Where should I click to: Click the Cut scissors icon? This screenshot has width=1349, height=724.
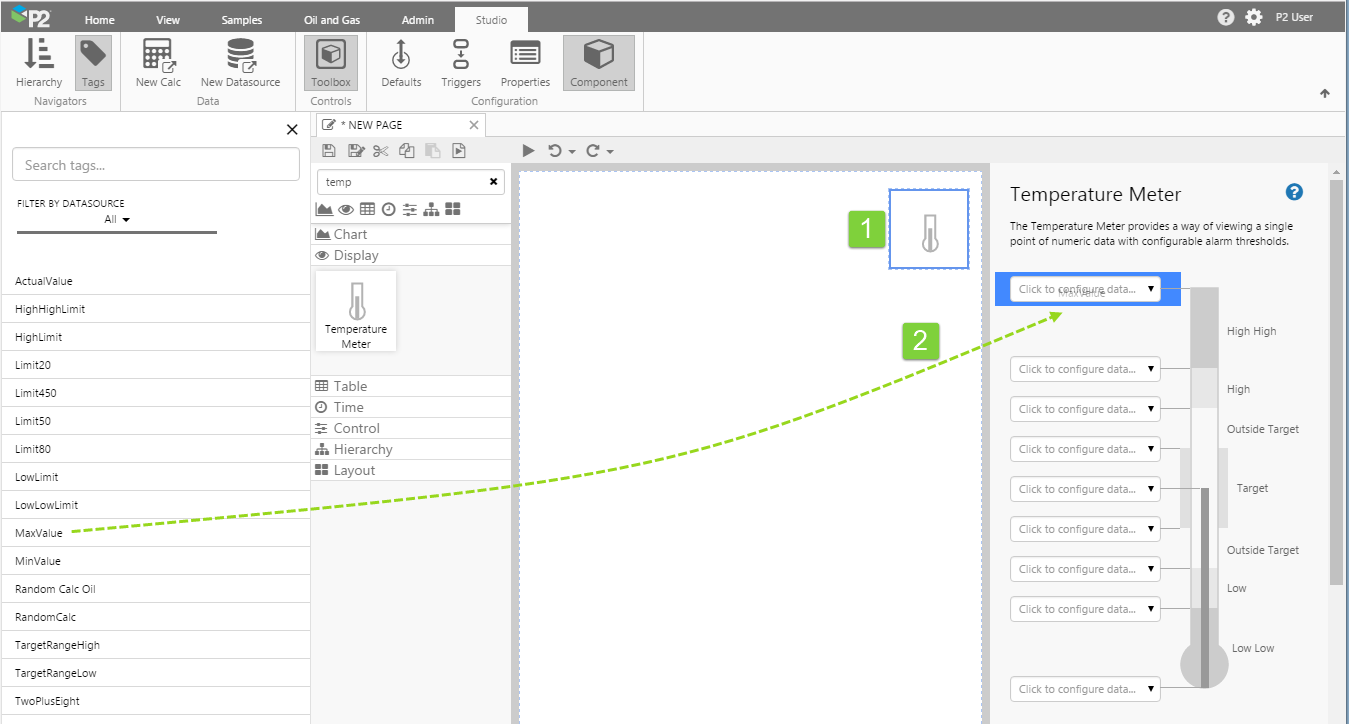(x=380, y=151)
